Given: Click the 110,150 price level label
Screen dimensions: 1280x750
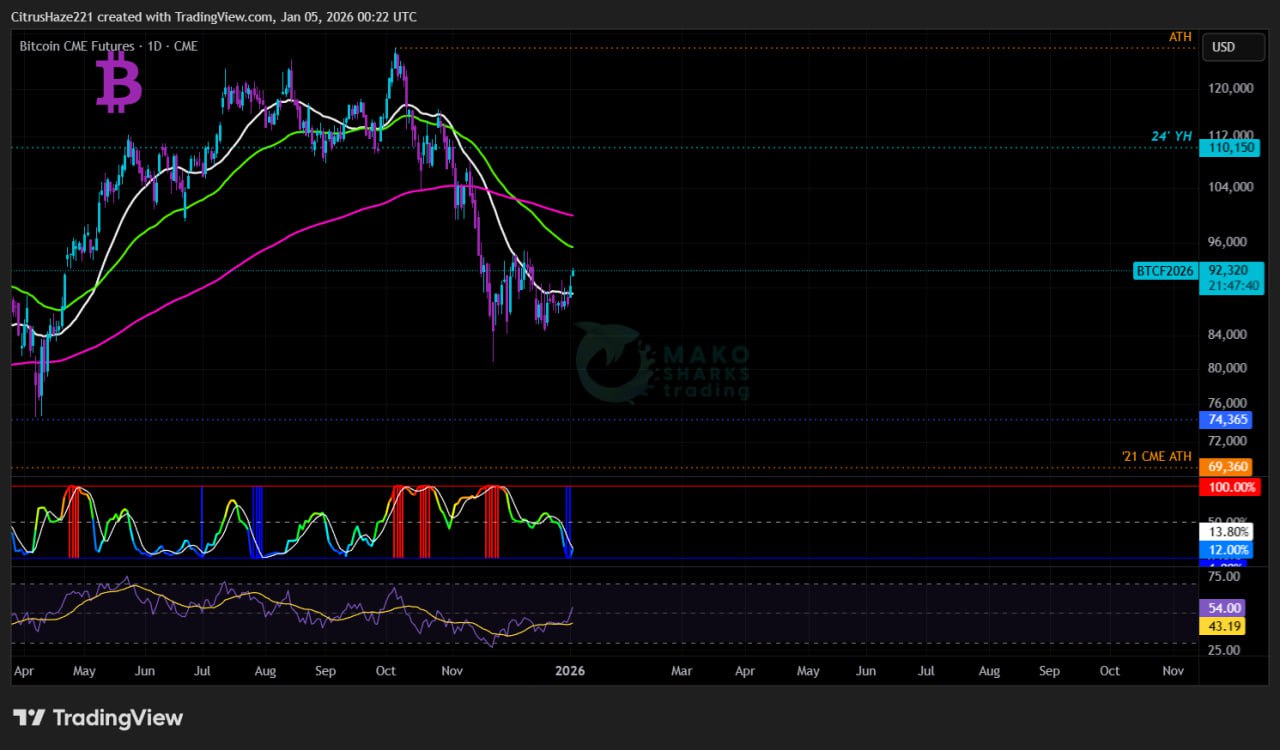Looking at the screenshot, I should pos(1229,148).
